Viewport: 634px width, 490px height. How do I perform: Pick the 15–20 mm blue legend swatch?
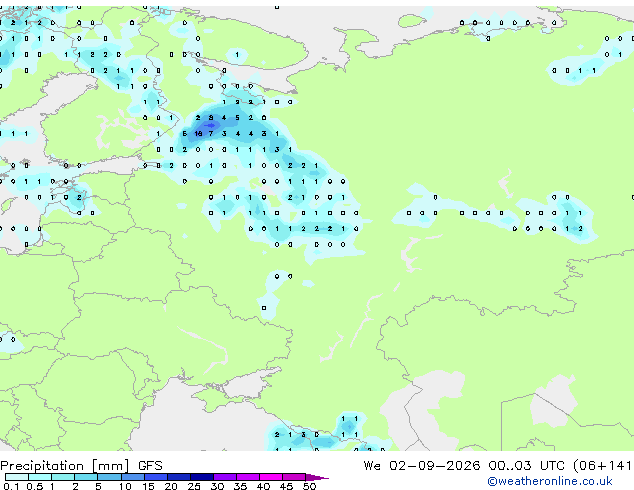coord(156,477)
